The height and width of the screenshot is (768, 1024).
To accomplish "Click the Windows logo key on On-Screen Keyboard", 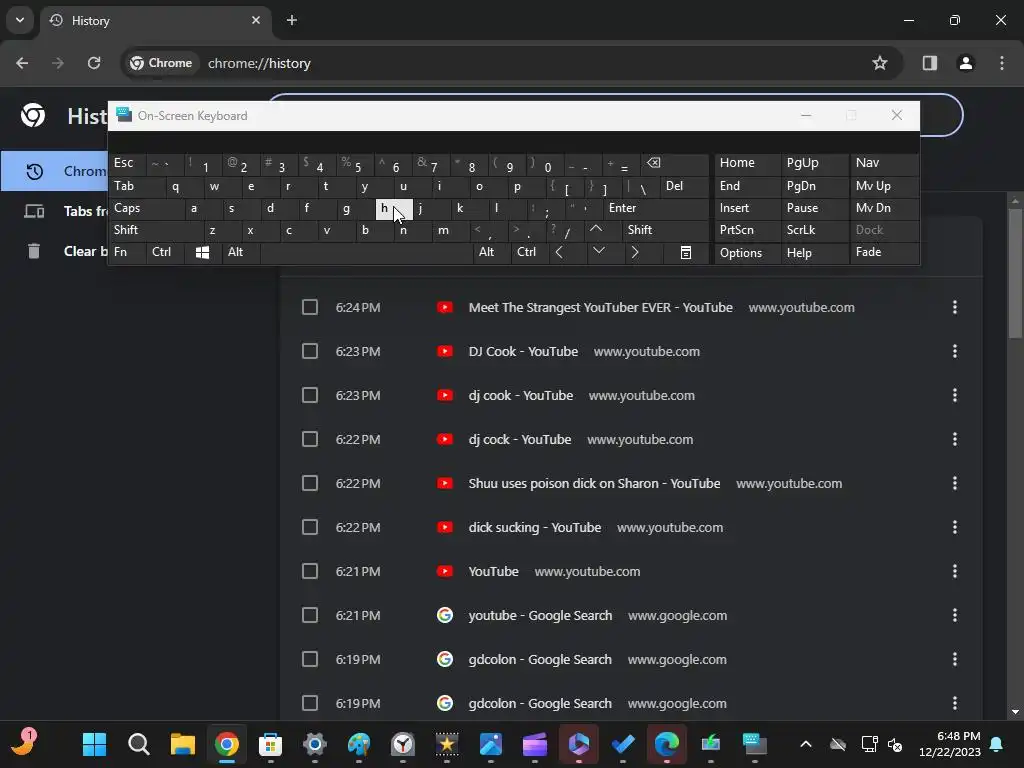I will (202, 252).
